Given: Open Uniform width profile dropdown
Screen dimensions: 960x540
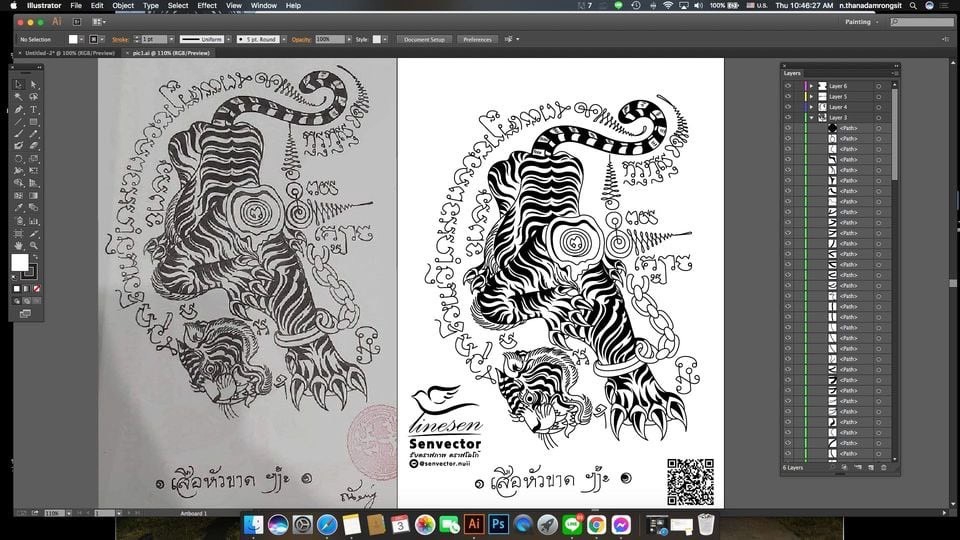Looking at the screenshot, I should (228, 39).
